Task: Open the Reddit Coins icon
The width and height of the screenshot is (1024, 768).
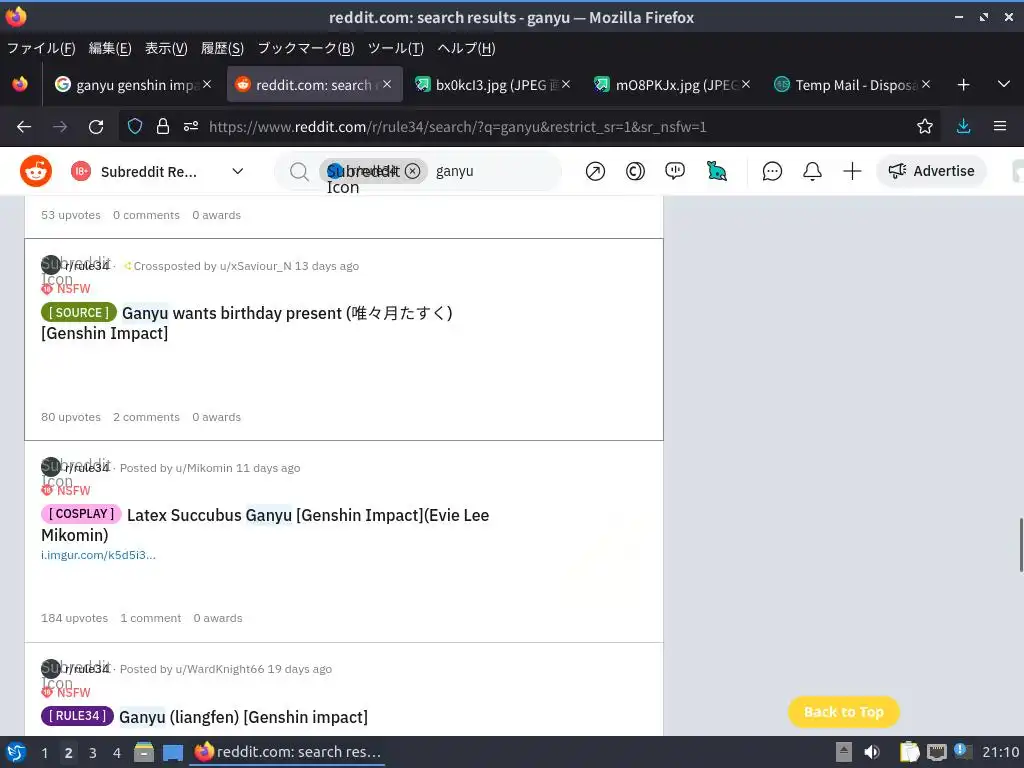Action: click(635, 171)
